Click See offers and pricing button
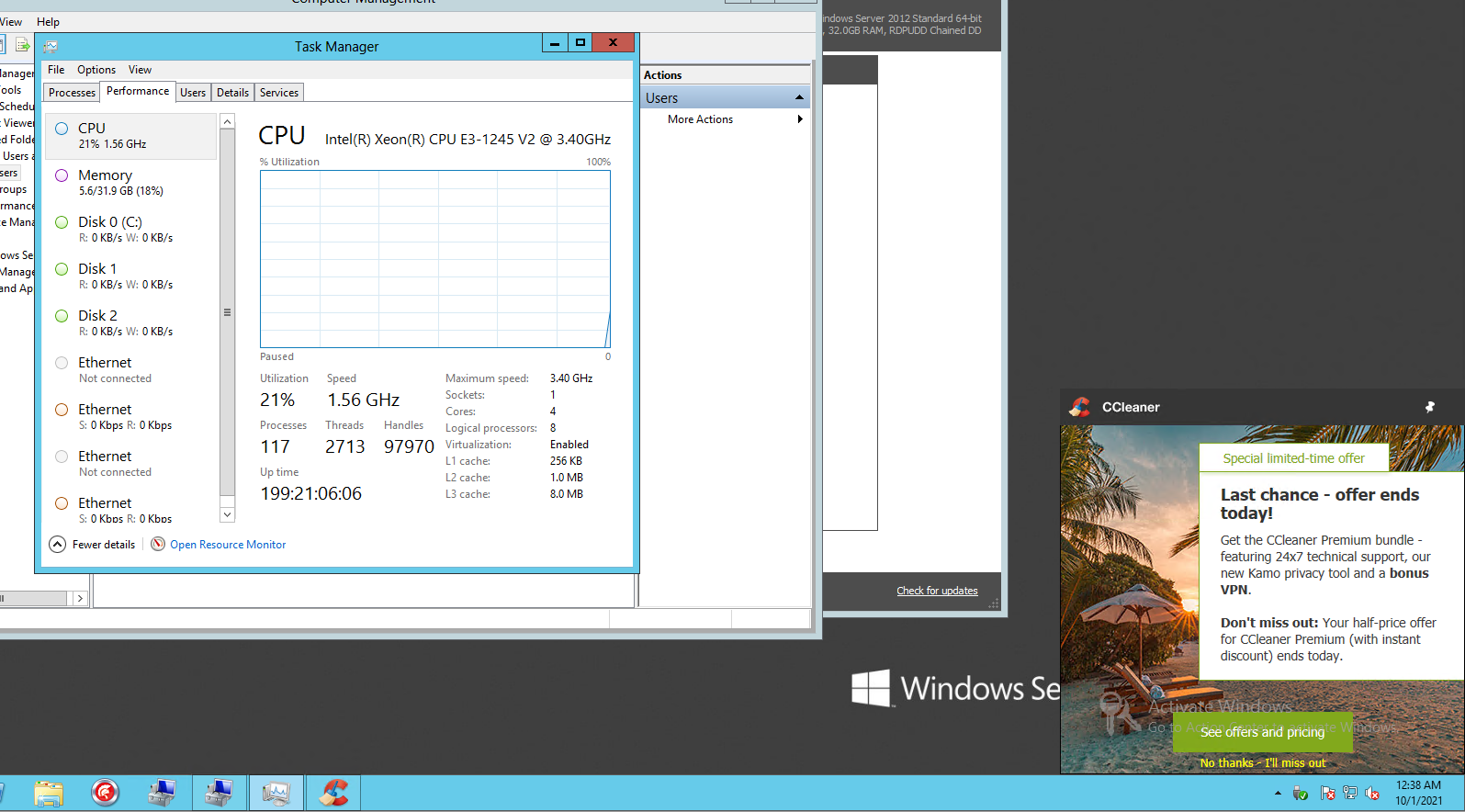The width and height of the screenshot is (1465, 812). coord(1262,732)
